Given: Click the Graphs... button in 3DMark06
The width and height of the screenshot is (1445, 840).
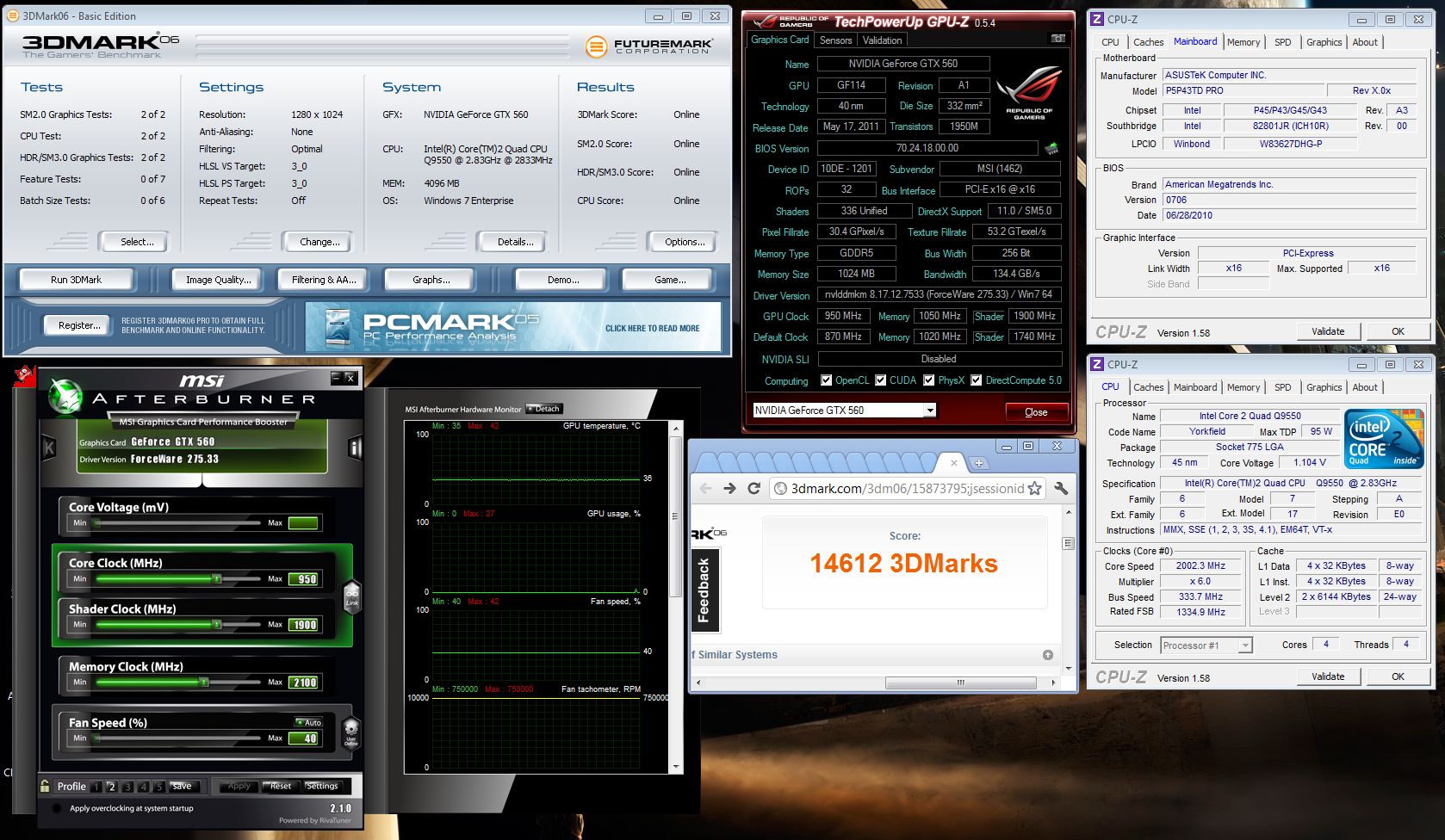Looking at the screenshot, I should pos(431,280).
